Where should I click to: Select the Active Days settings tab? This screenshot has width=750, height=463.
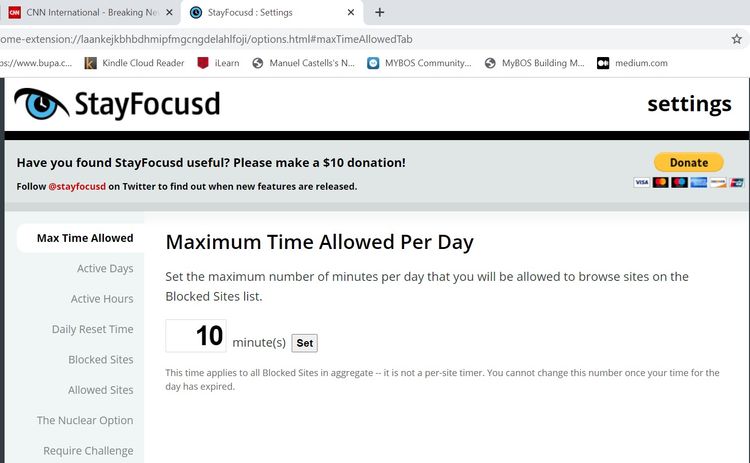pos(105,268)
